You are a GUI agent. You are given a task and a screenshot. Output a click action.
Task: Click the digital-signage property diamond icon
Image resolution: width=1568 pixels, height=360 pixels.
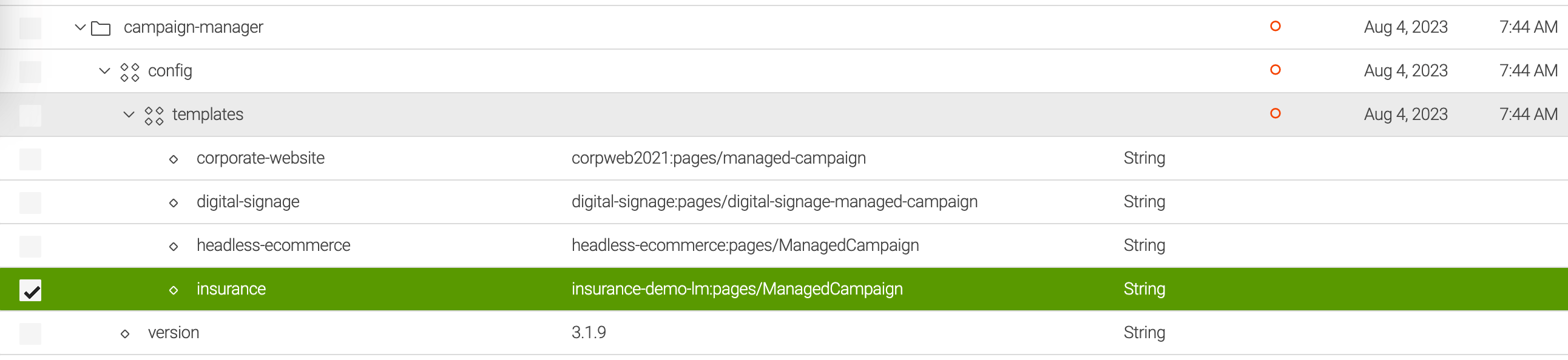(x=174, y=203)
